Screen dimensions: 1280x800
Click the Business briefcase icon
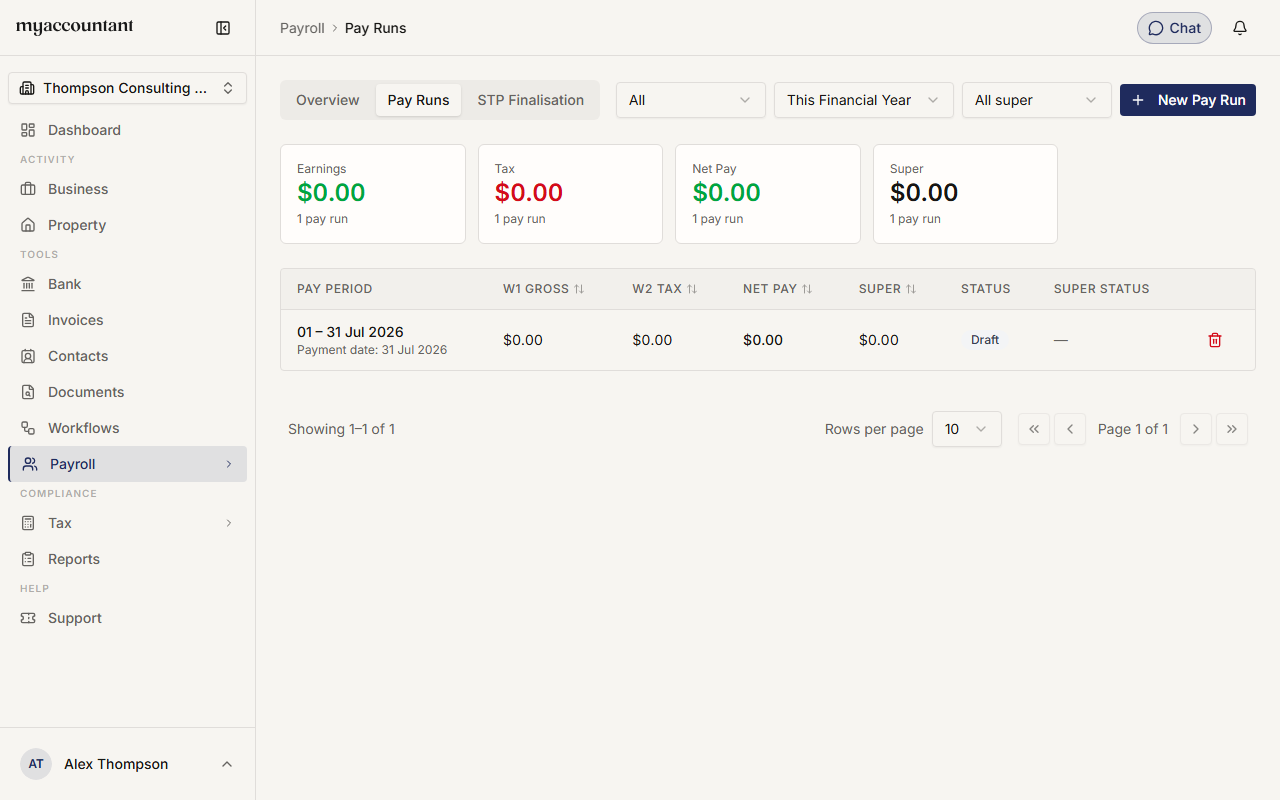point(28,189)
